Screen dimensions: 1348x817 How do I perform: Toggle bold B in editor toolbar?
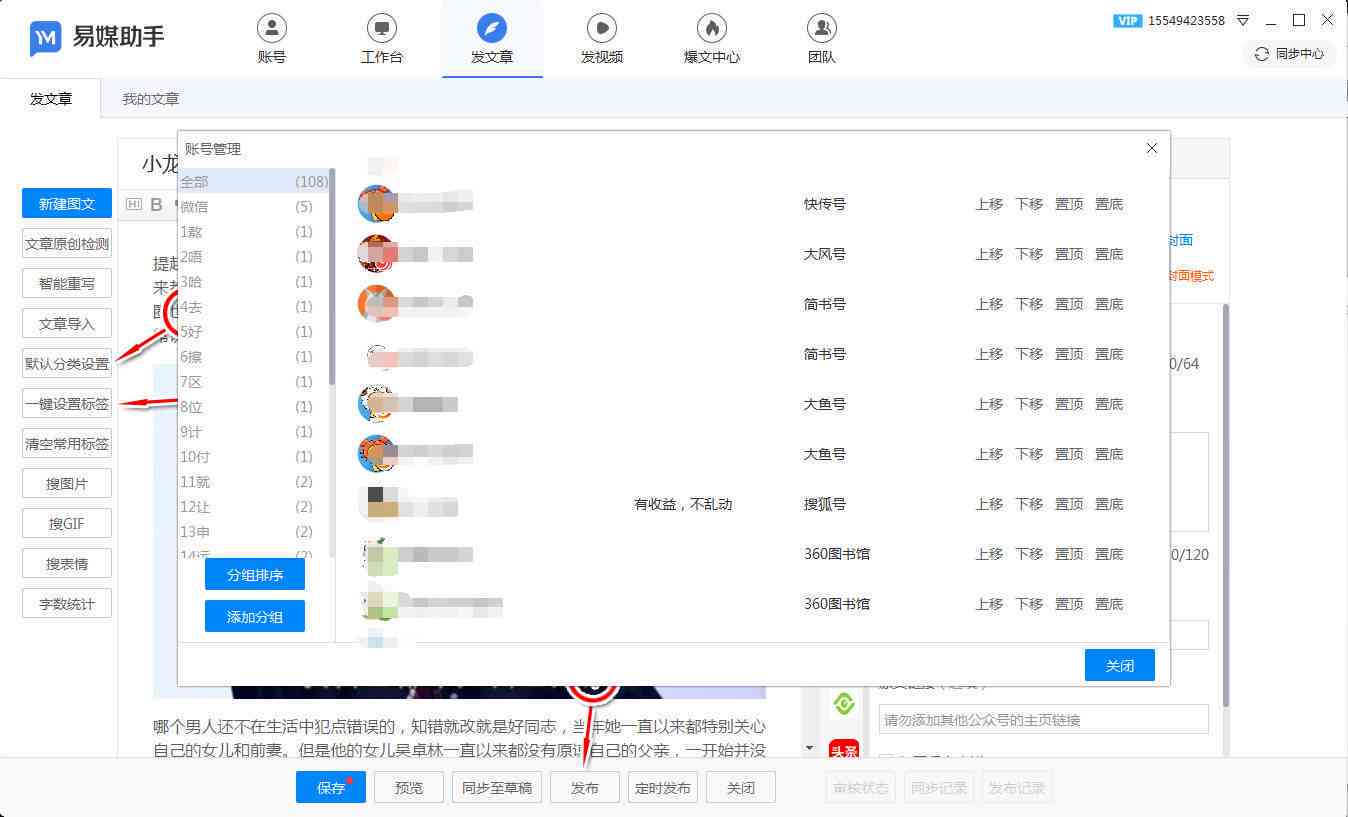point(156,205)
